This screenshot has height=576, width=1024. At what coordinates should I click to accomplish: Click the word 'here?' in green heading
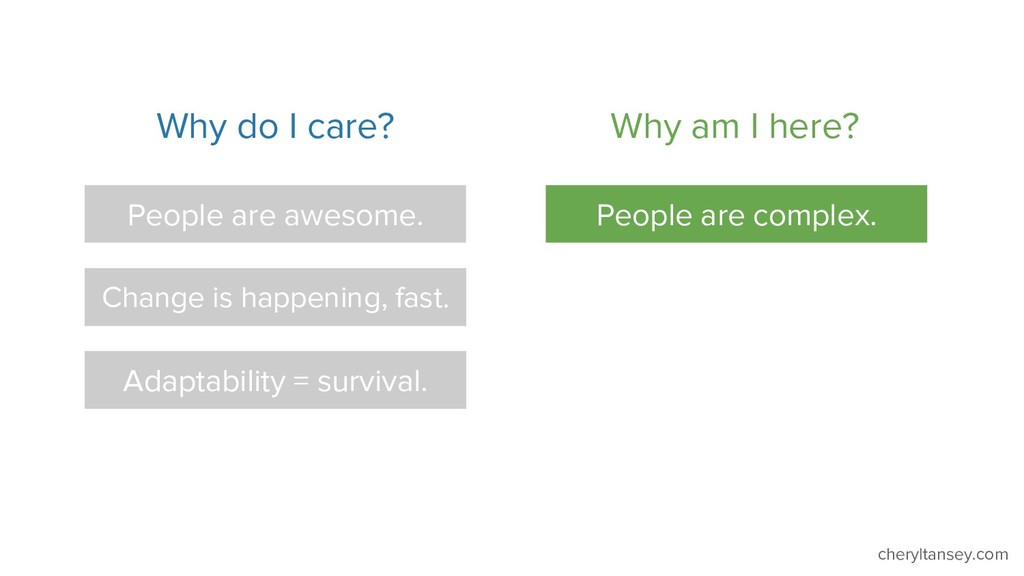pos(814,127)
